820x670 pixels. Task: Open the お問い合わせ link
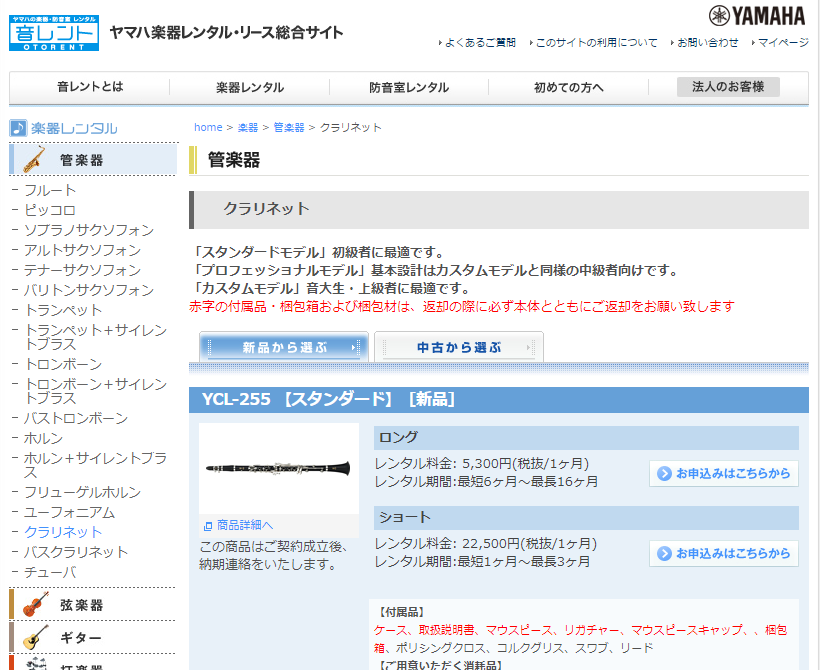(x=708, y=42)
